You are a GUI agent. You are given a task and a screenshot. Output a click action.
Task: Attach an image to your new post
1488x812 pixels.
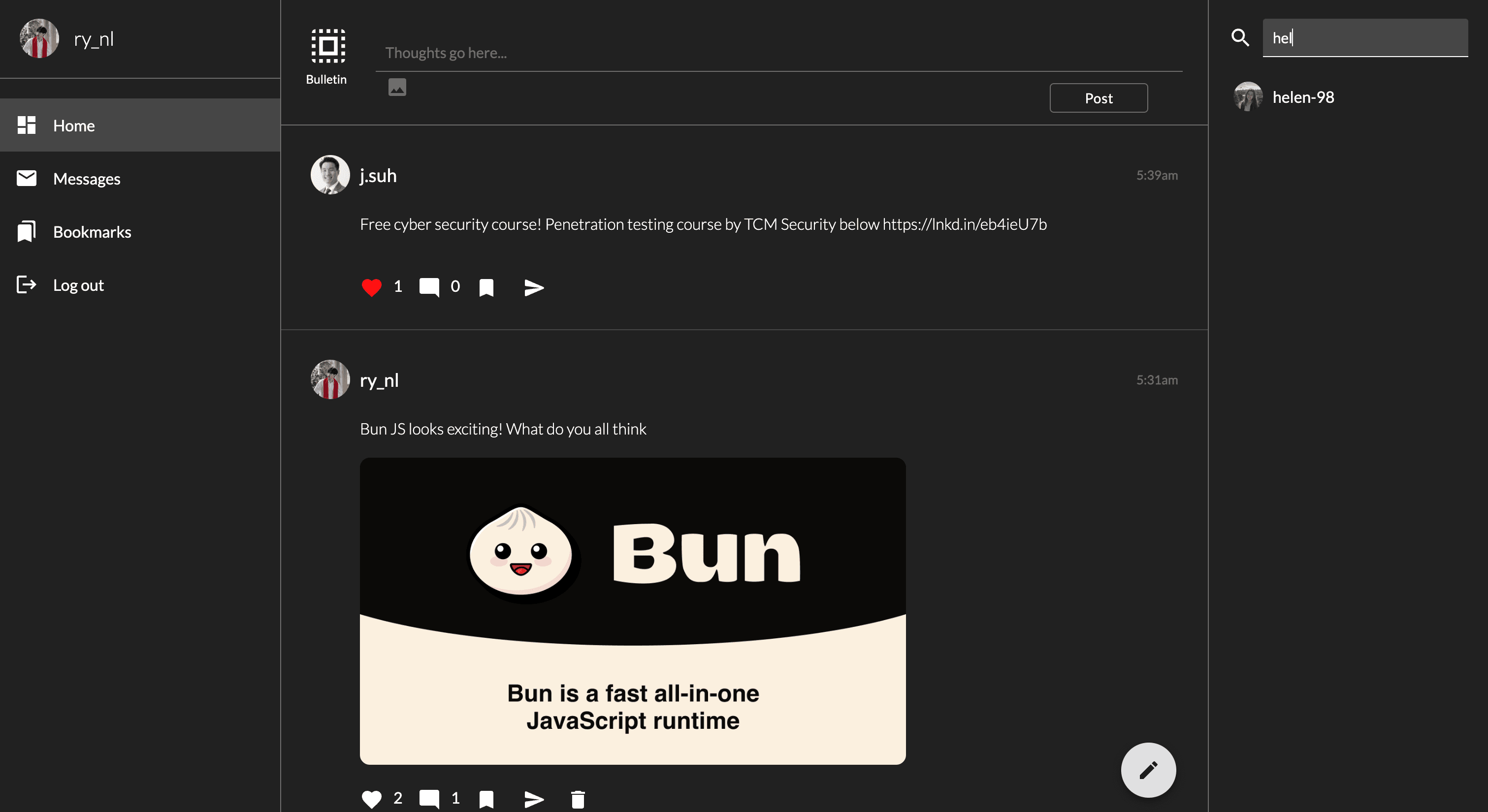click(x=397, y=87)
